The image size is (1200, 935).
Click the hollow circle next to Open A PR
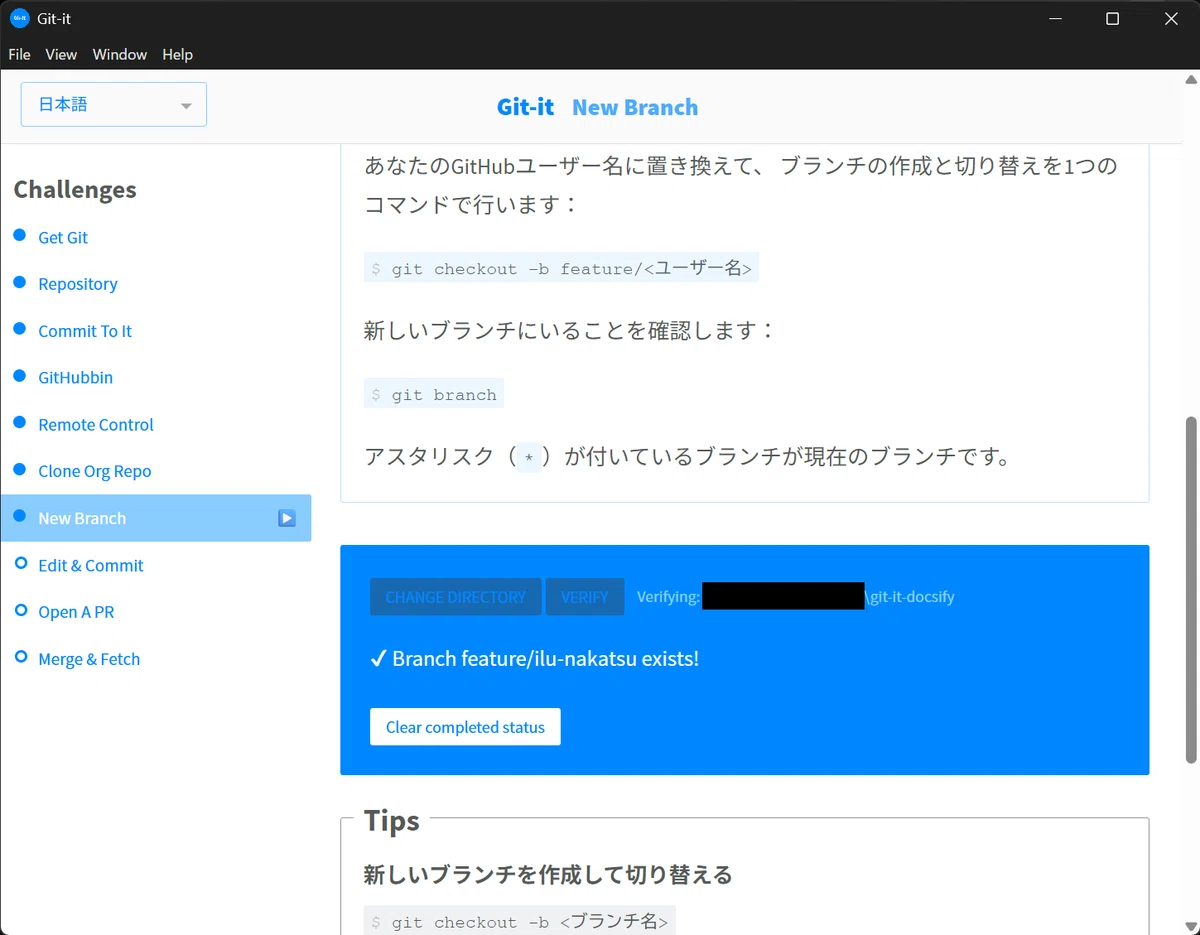[20, 610]
